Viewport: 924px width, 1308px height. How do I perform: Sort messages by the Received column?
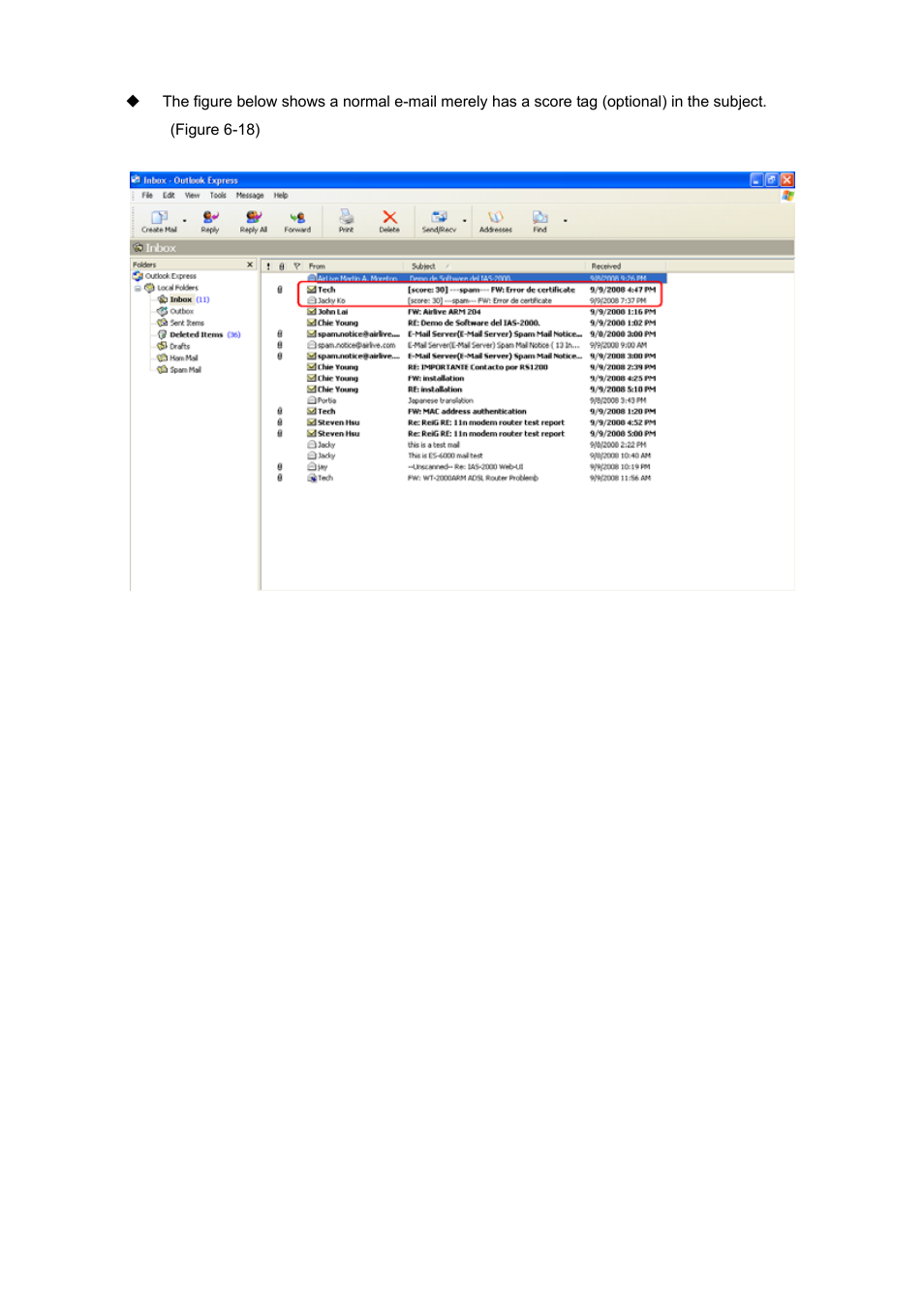[606, 266]
